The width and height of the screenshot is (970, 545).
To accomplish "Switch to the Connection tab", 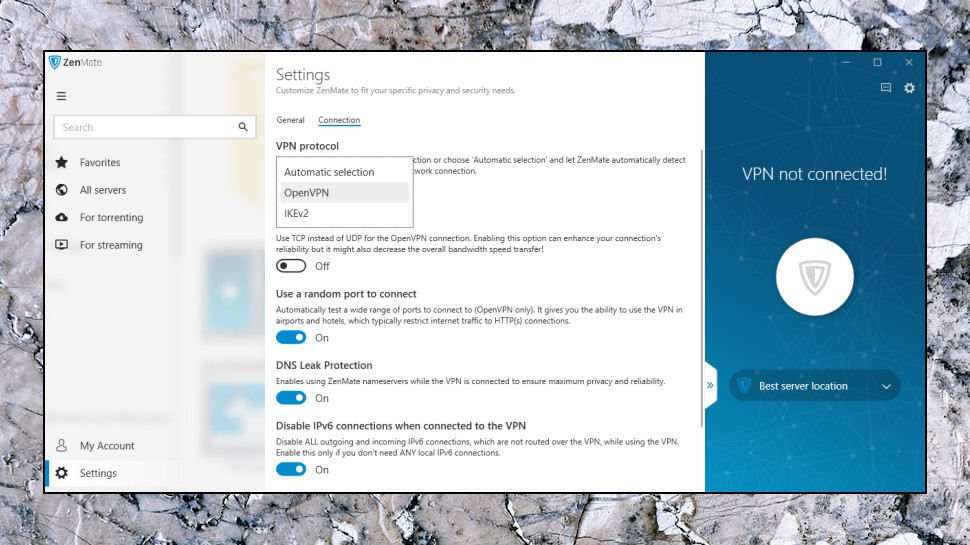I will tap(339, 120).
